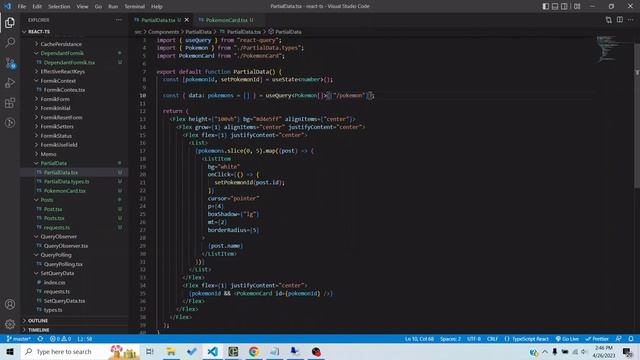The width and height of the screenshot is (640, 360).
Task: Open the Manage gear icon
Action: click(10, 324)
